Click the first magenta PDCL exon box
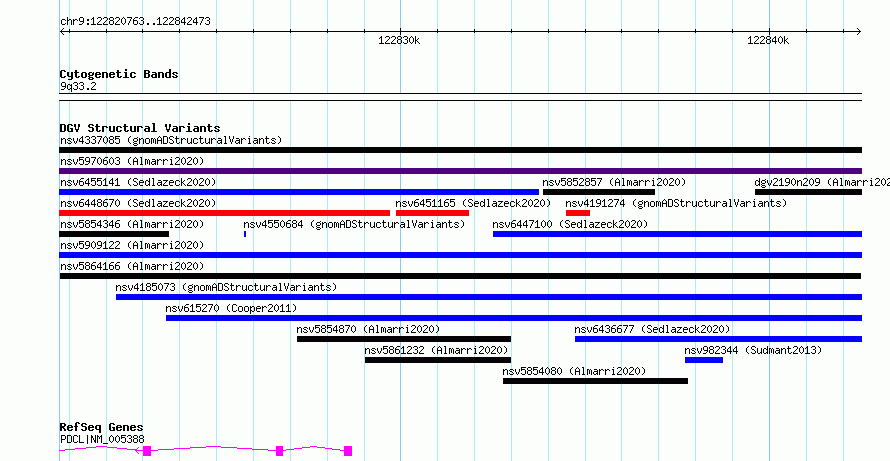Viewport: 890px width, 461px height. pyautogui.click(x=147, y=451)
